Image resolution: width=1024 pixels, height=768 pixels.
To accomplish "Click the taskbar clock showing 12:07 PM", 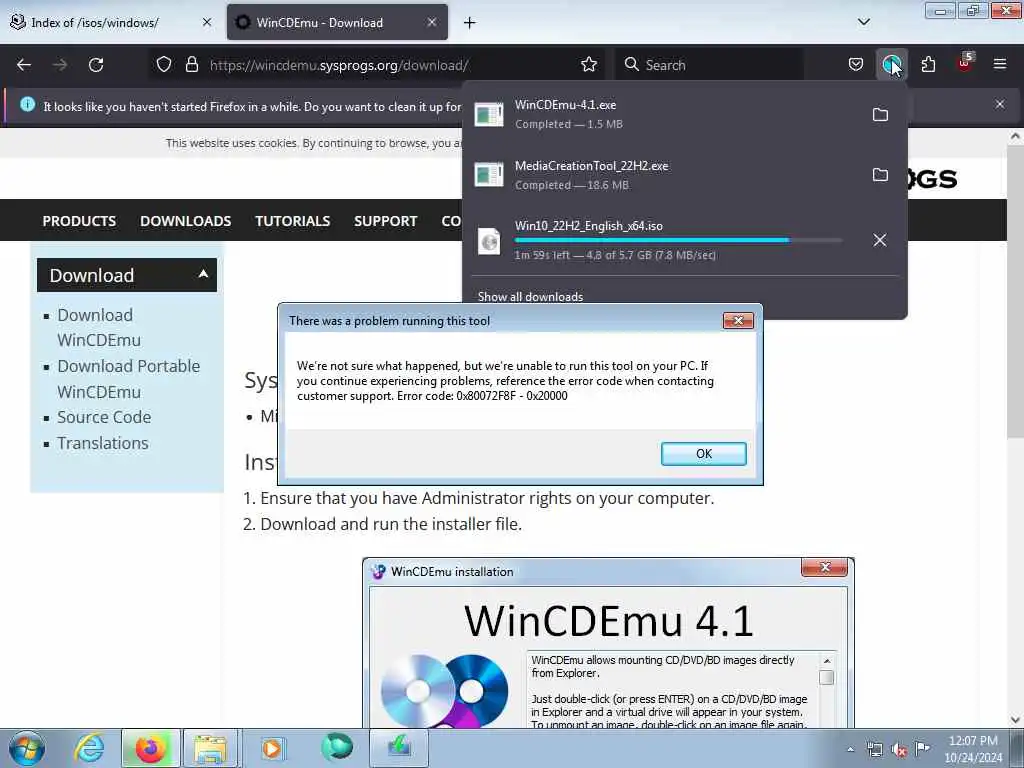I will 973,749.
